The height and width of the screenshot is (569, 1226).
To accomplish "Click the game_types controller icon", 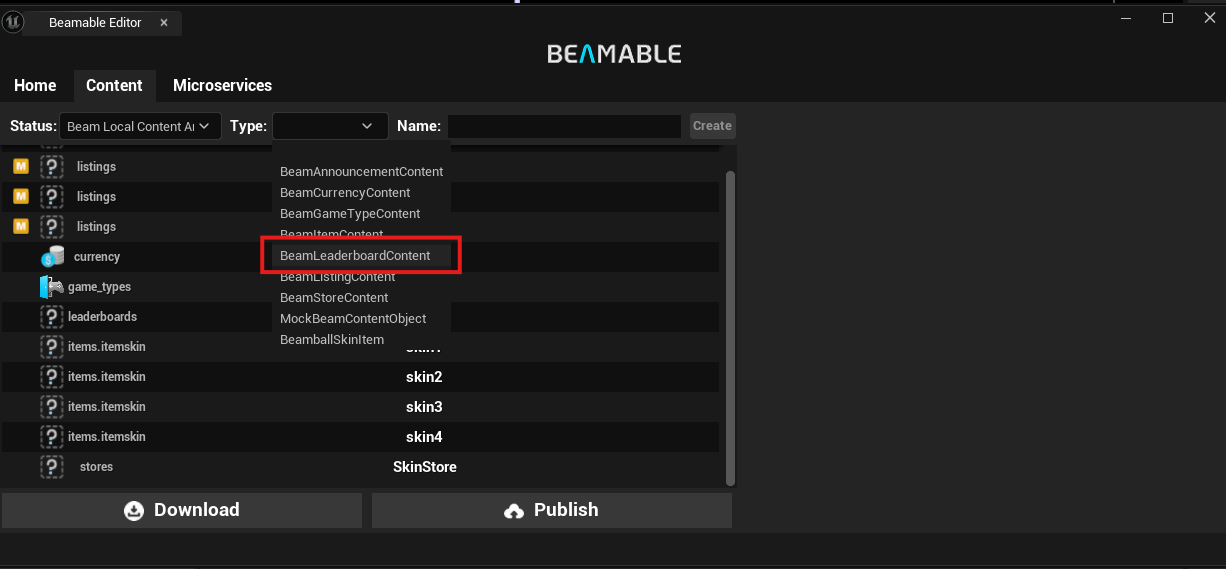I will [51, 287].
